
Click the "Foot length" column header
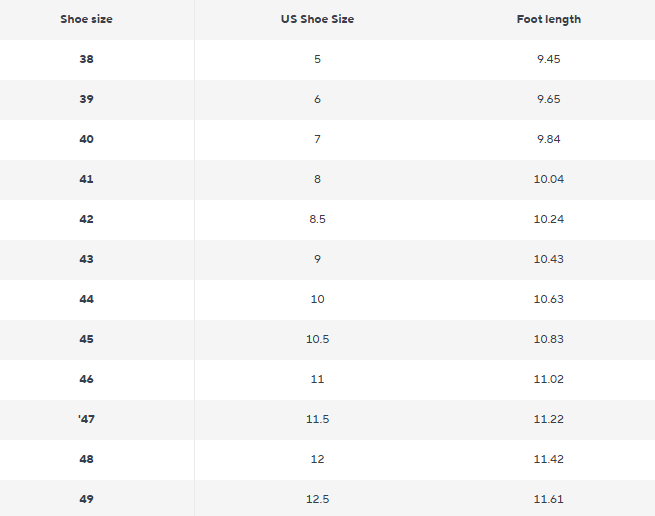click(548, 19)
